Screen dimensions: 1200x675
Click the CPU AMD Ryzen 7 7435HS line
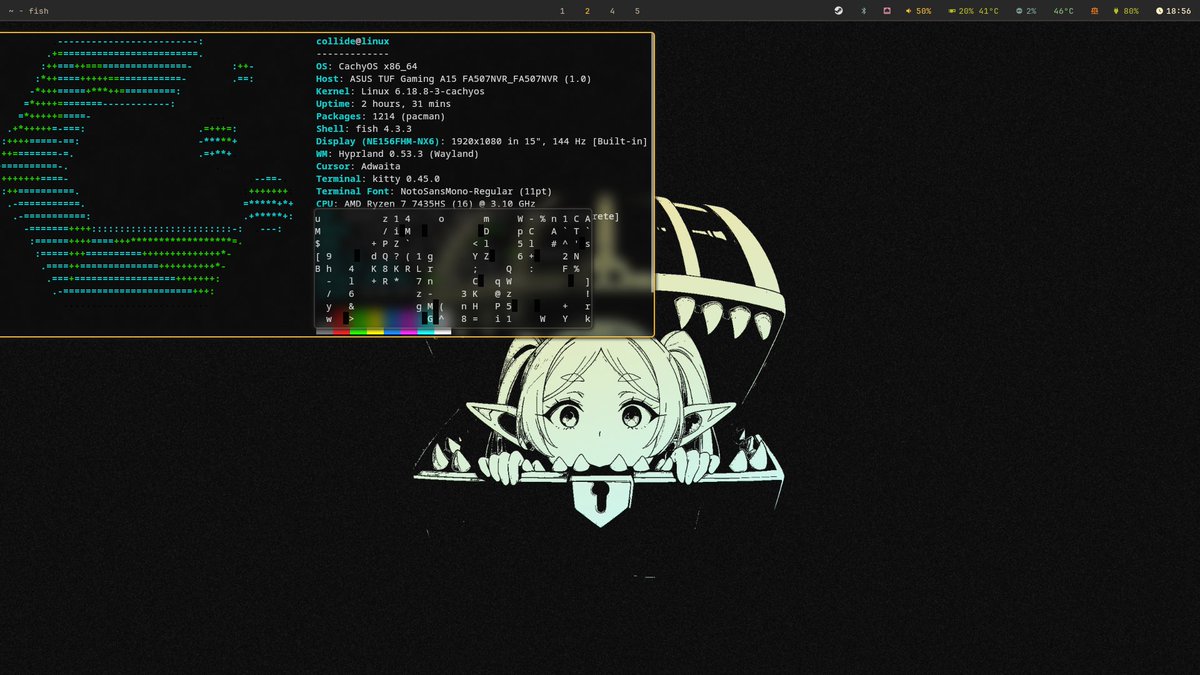[426, 204]
